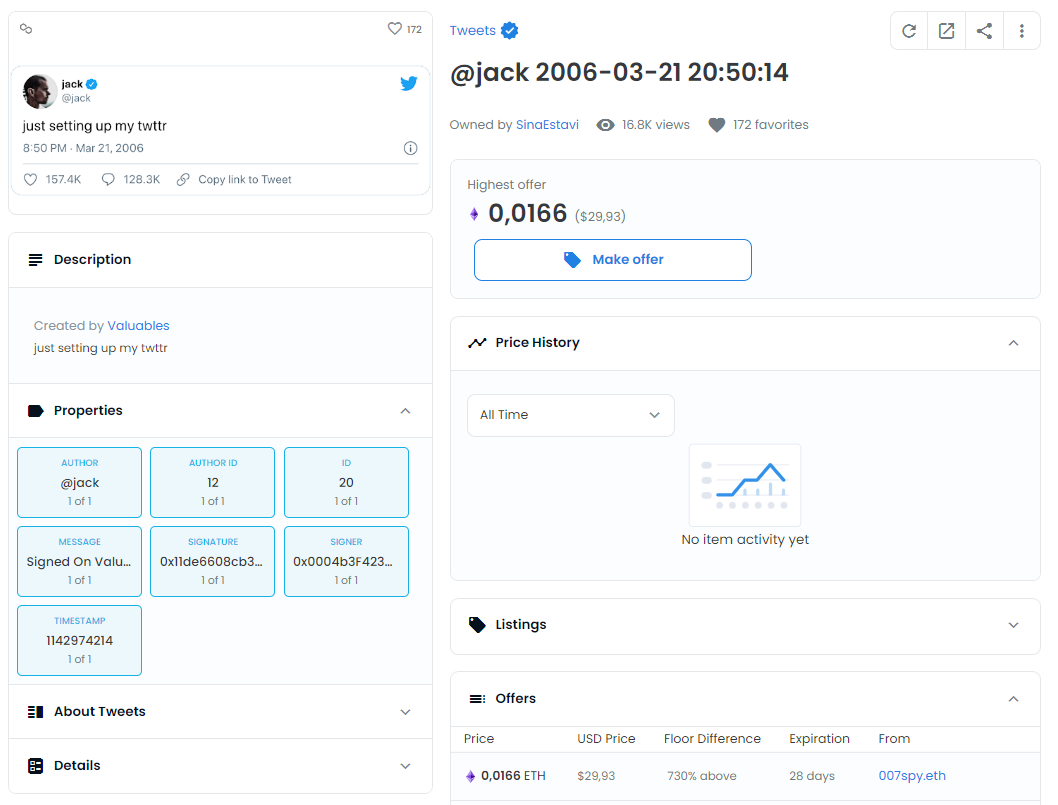Click the jack display name in tweet
Viewport: 1058px width, 805px height.
72,84
